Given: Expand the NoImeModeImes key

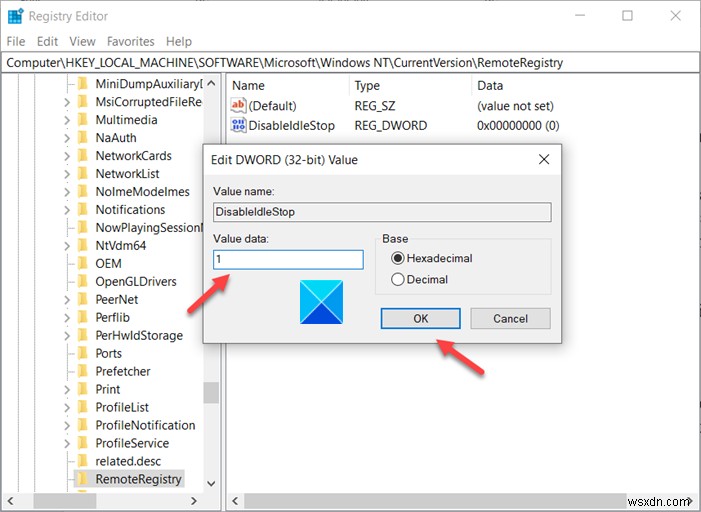Looking at the screenshot, I should point(67,192).
